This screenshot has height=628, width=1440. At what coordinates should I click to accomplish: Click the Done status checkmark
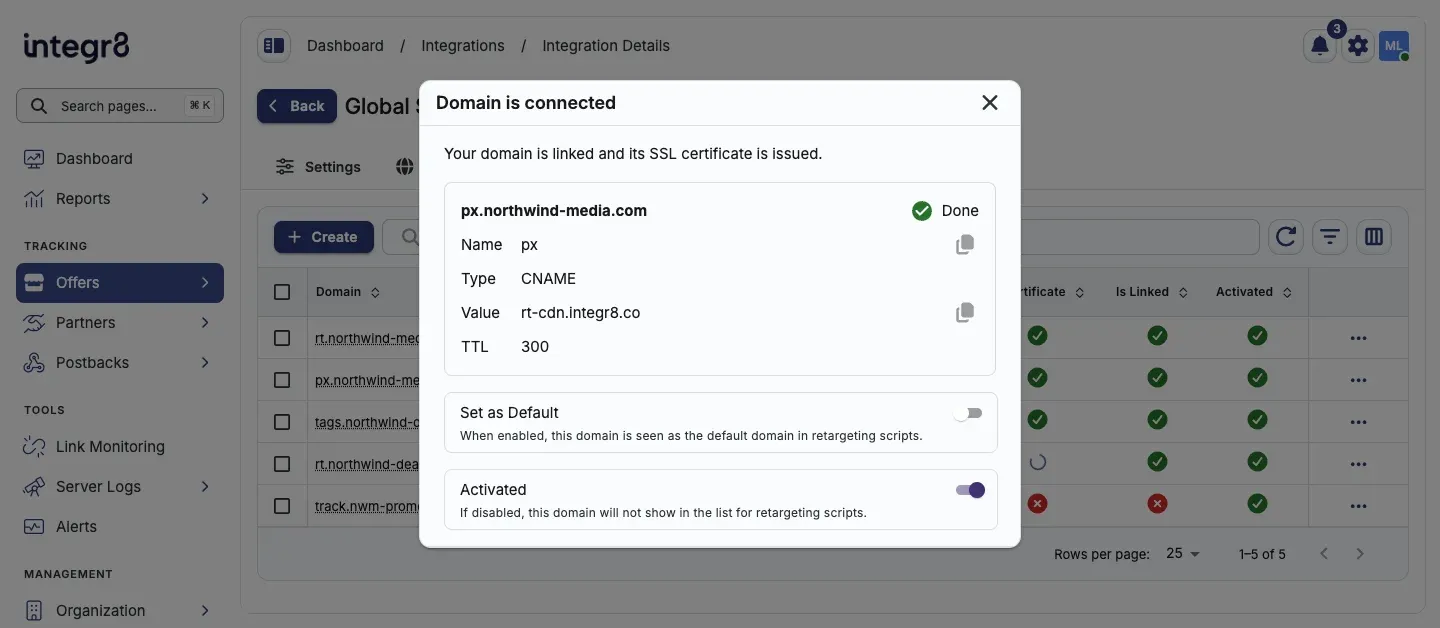922,211
